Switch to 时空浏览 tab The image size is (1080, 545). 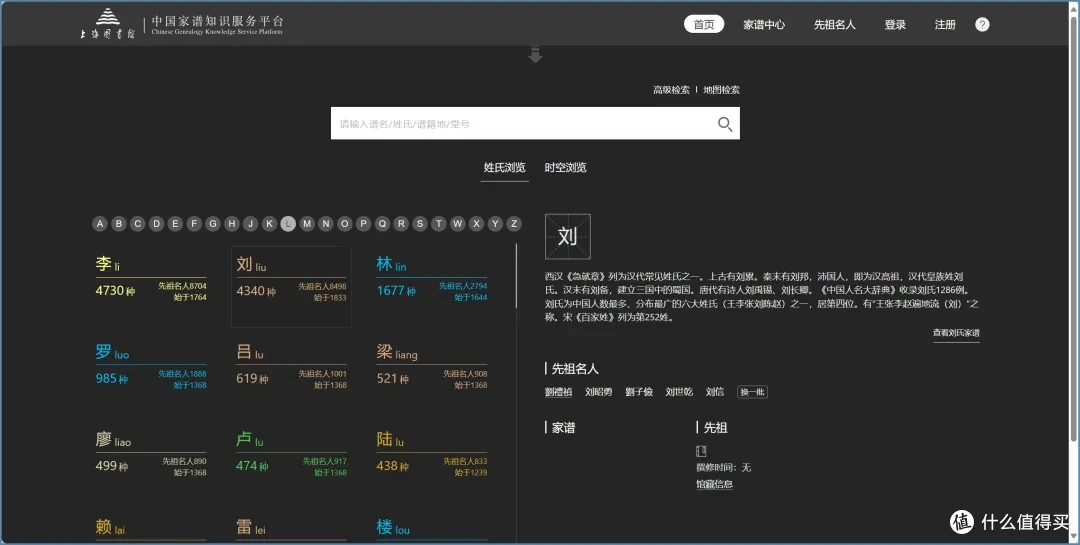[565, 167]
